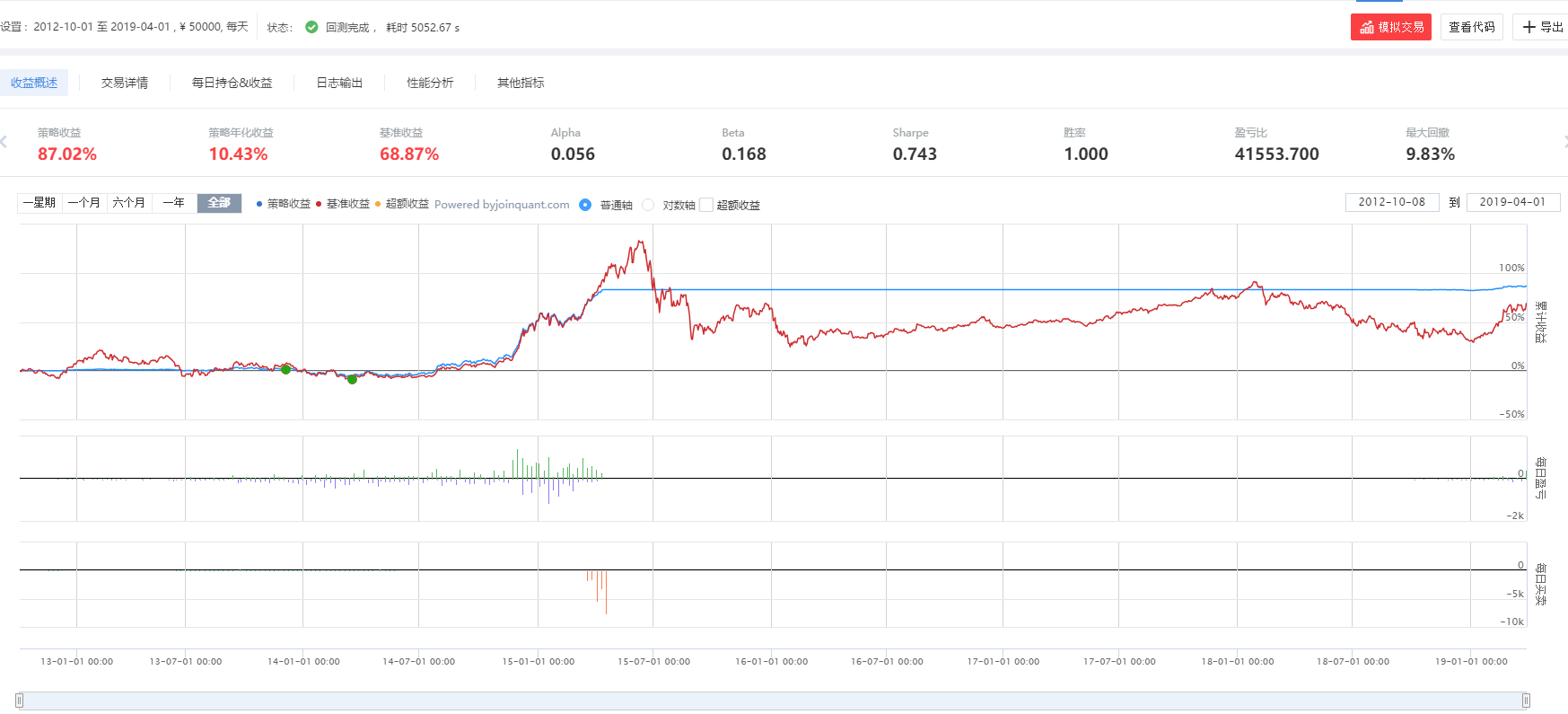Click the lower green marker on the return curve
Image resolution: width=1568 pixels, height=714 pixels.
coord(352,379)
